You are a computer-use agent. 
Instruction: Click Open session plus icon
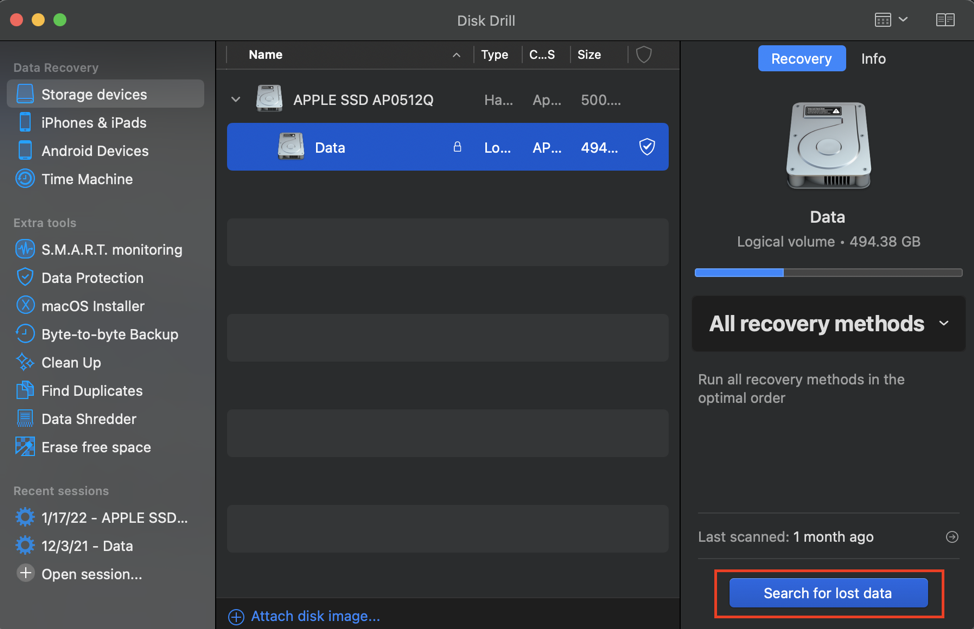coord(25,573)
